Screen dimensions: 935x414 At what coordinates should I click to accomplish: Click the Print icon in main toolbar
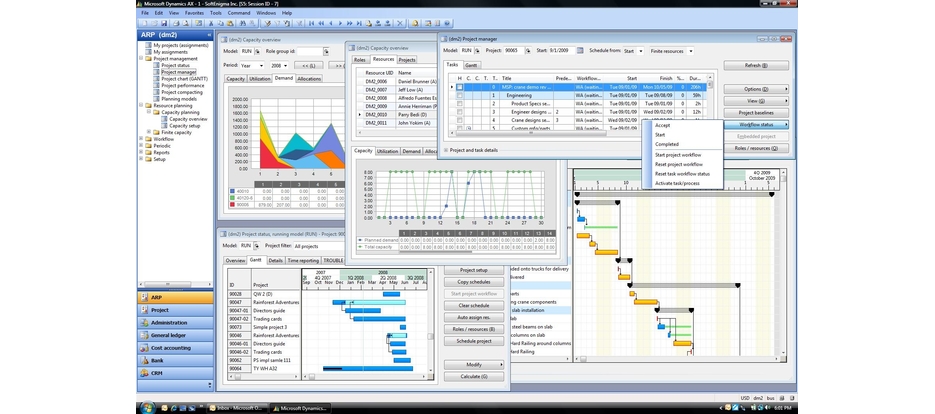176,23
